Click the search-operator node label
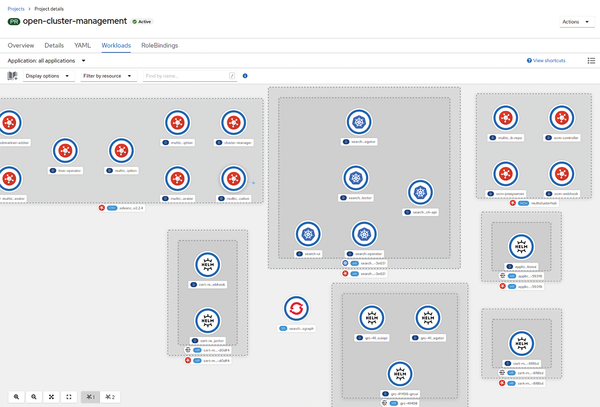This screenshot has width=600, height=407. tap(364, 254)
